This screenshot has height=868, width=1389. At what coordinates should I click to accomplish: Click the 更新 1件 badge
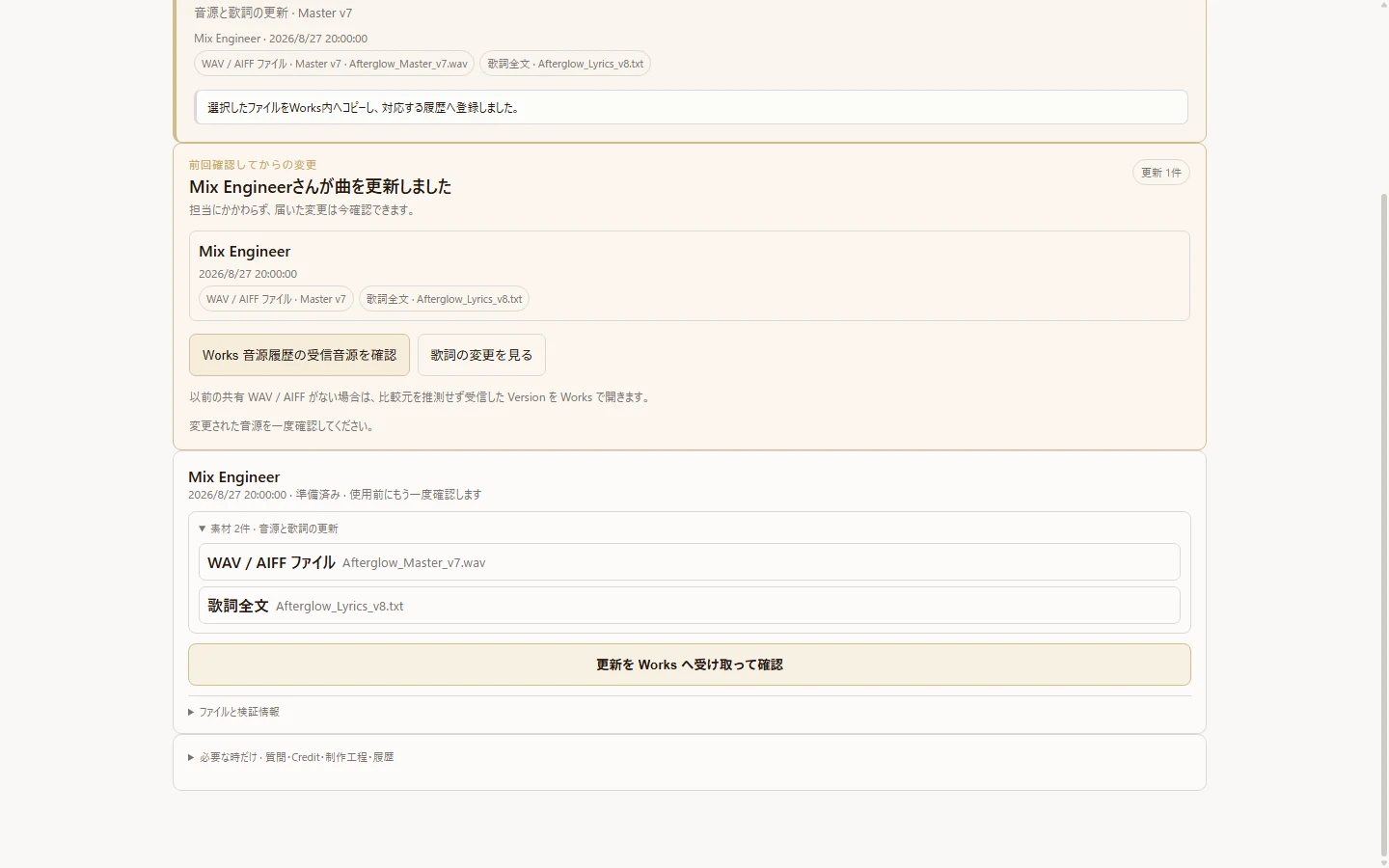tap(1161, 173)
